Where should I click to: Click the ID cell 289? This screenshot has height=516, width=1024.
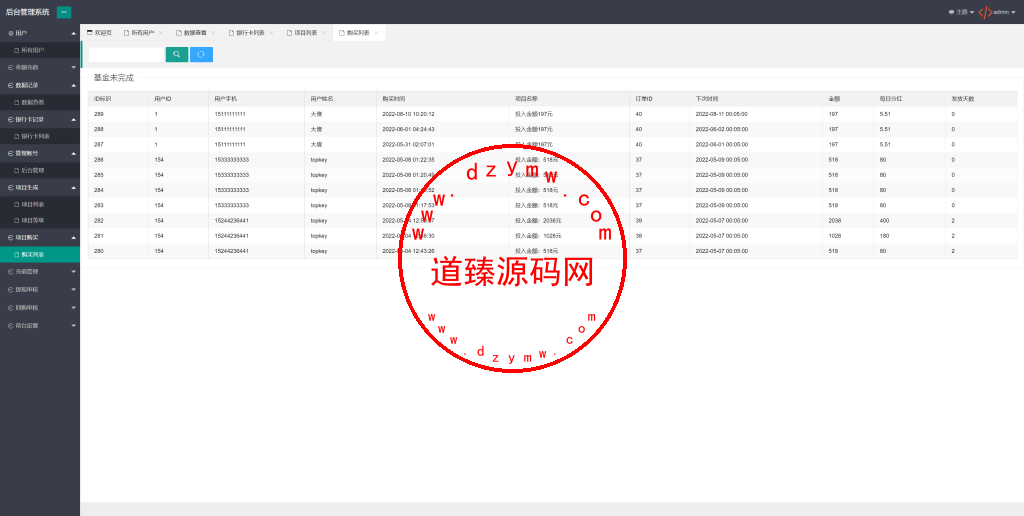click(x=99, y=114)
